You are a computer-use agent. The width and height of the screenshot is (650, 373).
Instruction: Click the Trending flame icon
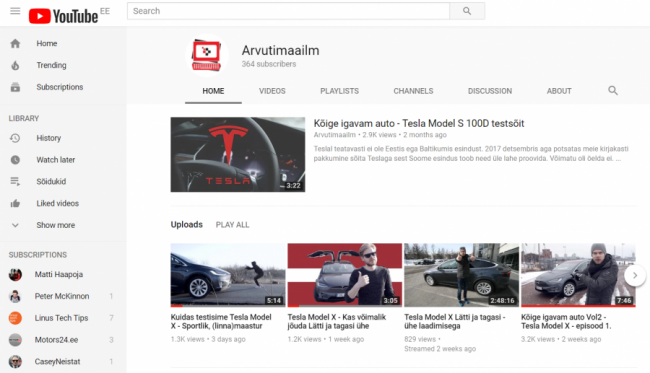15,65
